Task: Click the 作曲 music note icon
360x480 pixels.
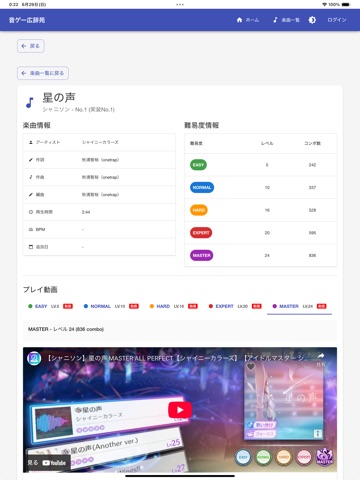Action: [x=31, y=177]
